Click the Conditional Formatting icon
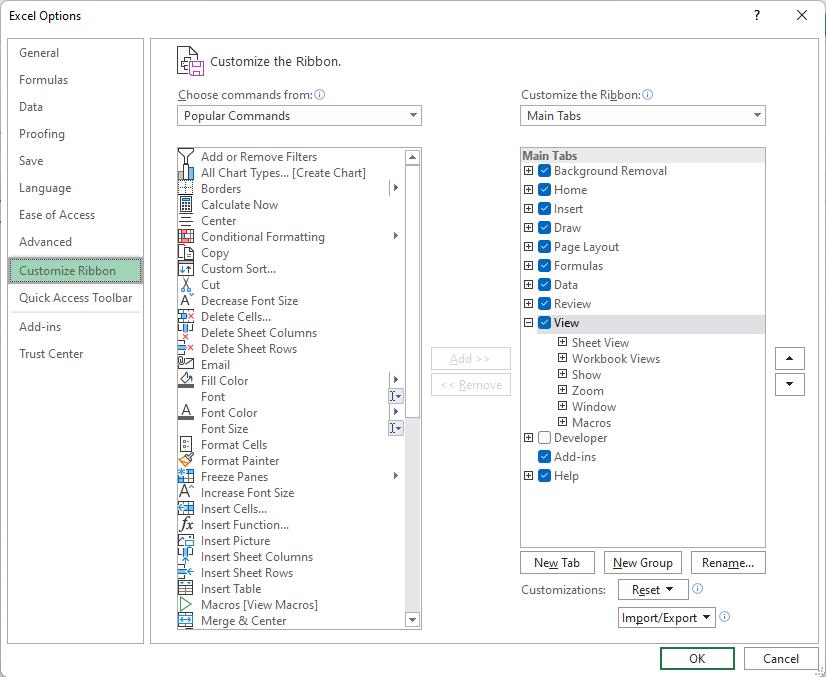The width and height of the screenshot is (826, 677). (x=185, y=237)
